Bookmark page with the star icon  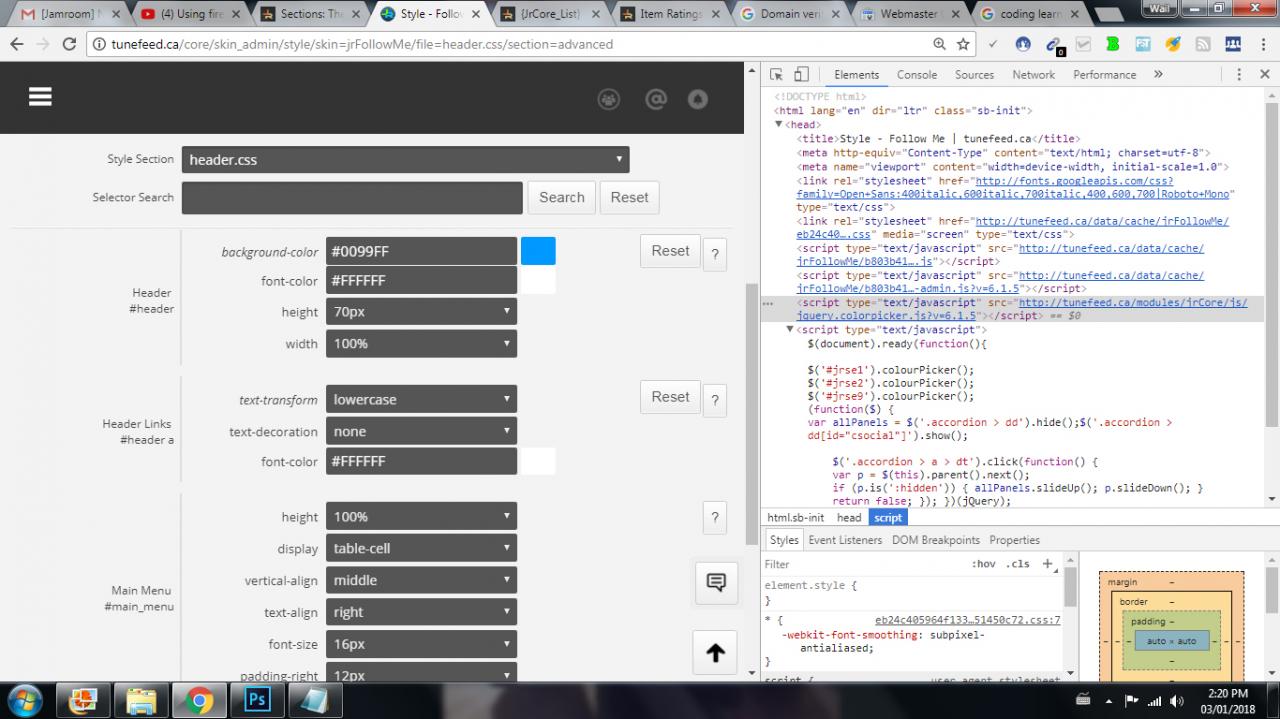click(963, 44)
